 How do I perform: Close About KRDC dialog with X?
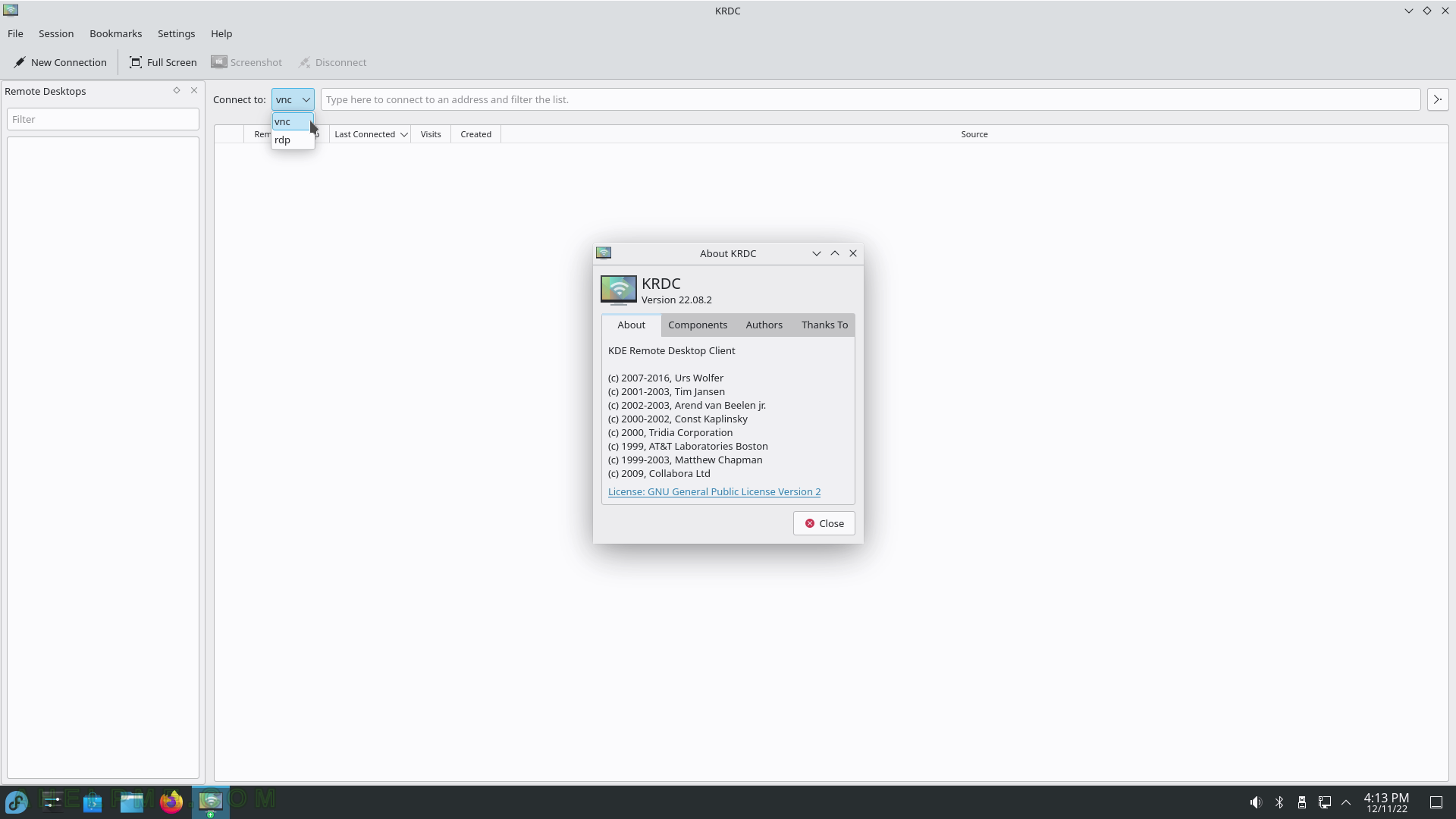pos(853,253)
